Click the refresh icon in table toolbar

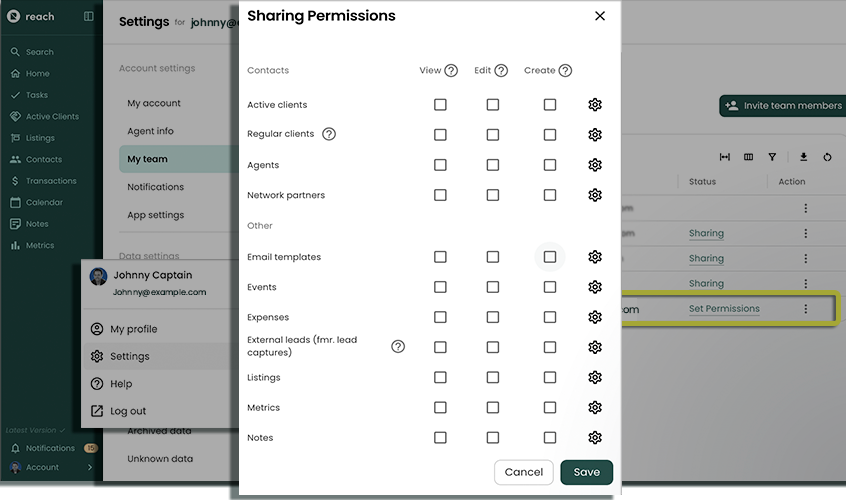[828, 157]
